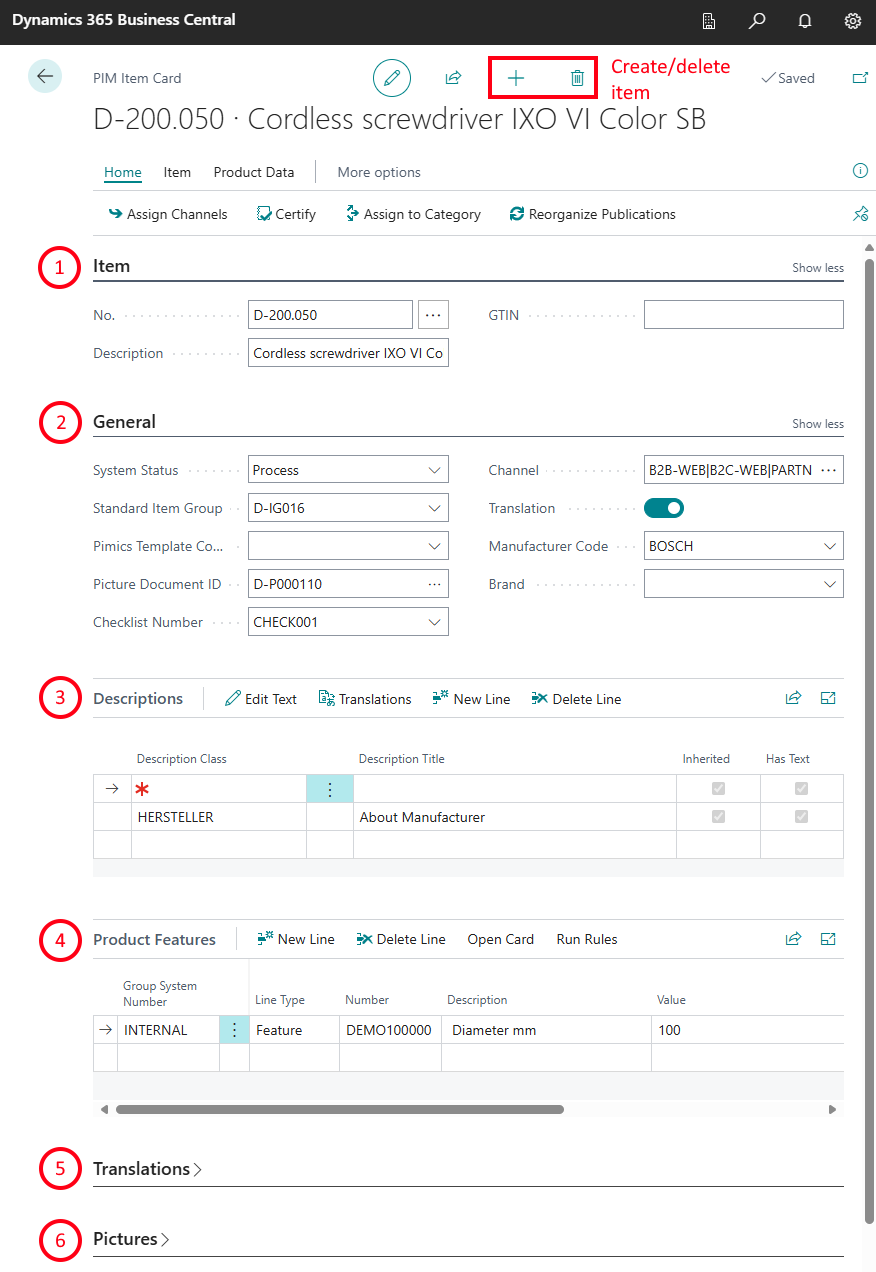The height and width of the screenshot is (1272, 876).
Task: Expand the Descriptions part to full view
Action: [828, 698]
